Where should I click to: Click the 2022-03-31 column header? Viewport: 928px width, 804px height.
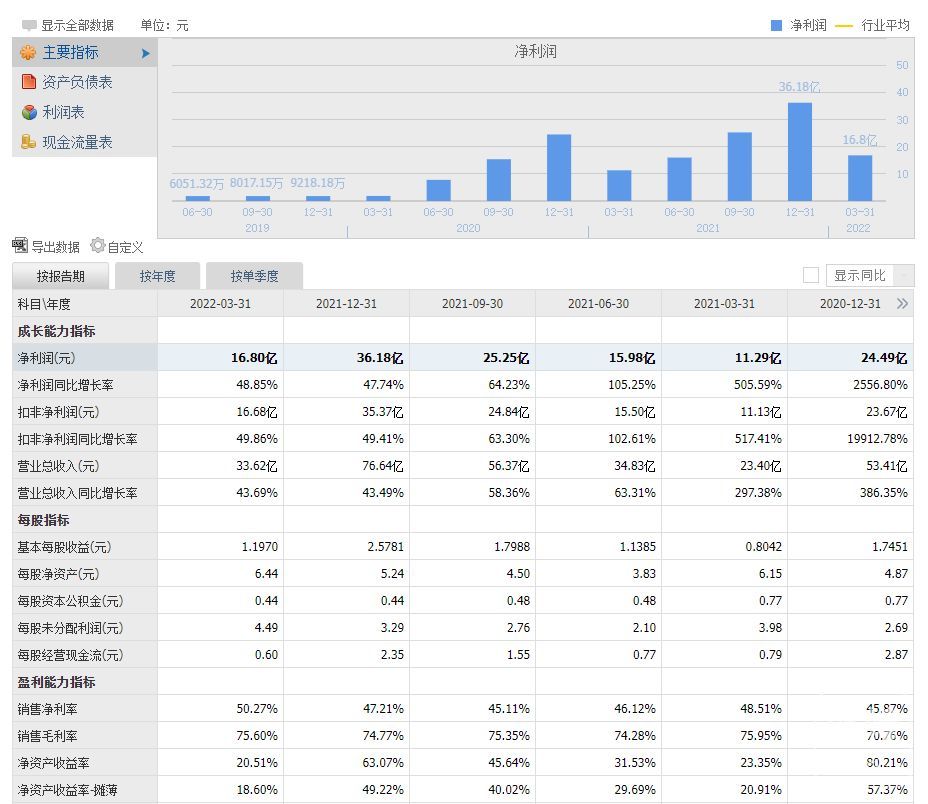click(220, 304)
